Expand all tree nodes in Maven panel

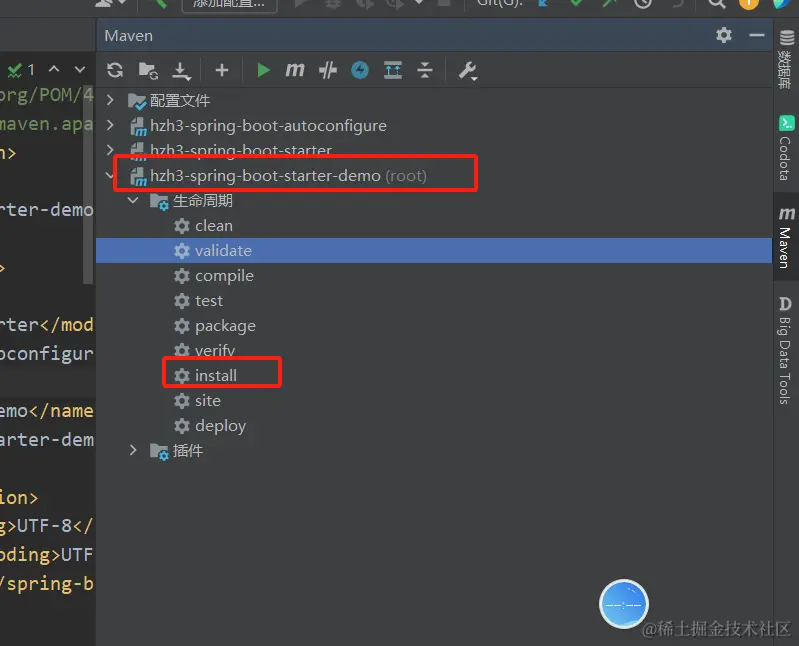392,70
